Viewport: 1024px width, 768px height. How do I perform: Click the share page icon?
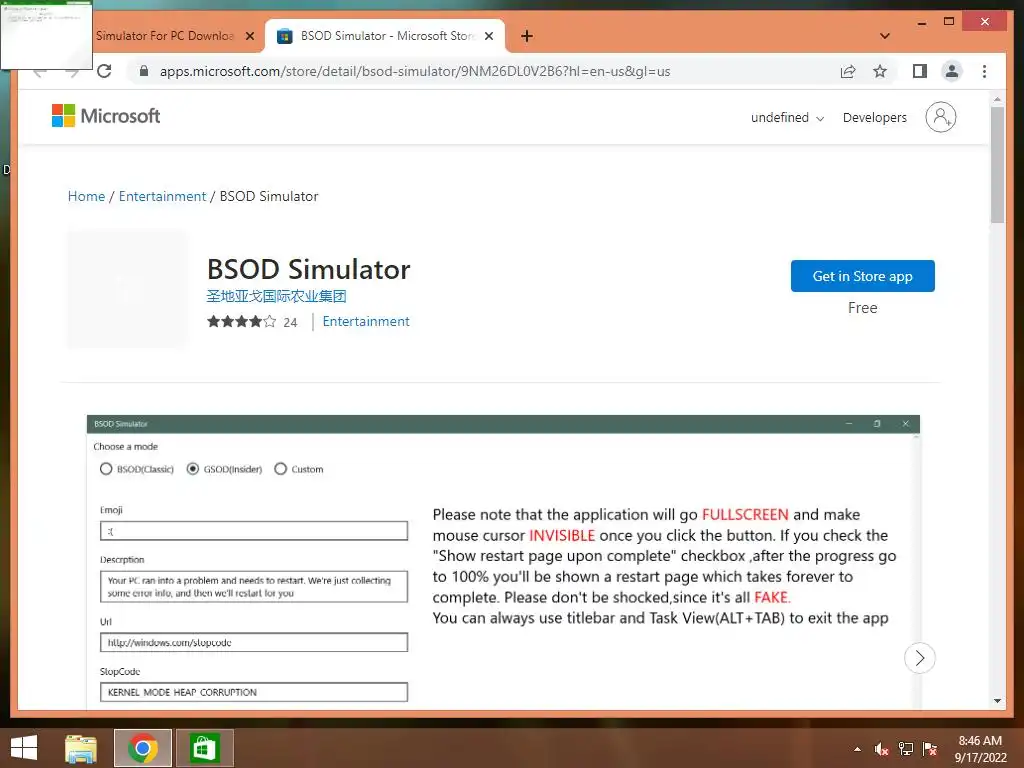click(x=848, y=71)
